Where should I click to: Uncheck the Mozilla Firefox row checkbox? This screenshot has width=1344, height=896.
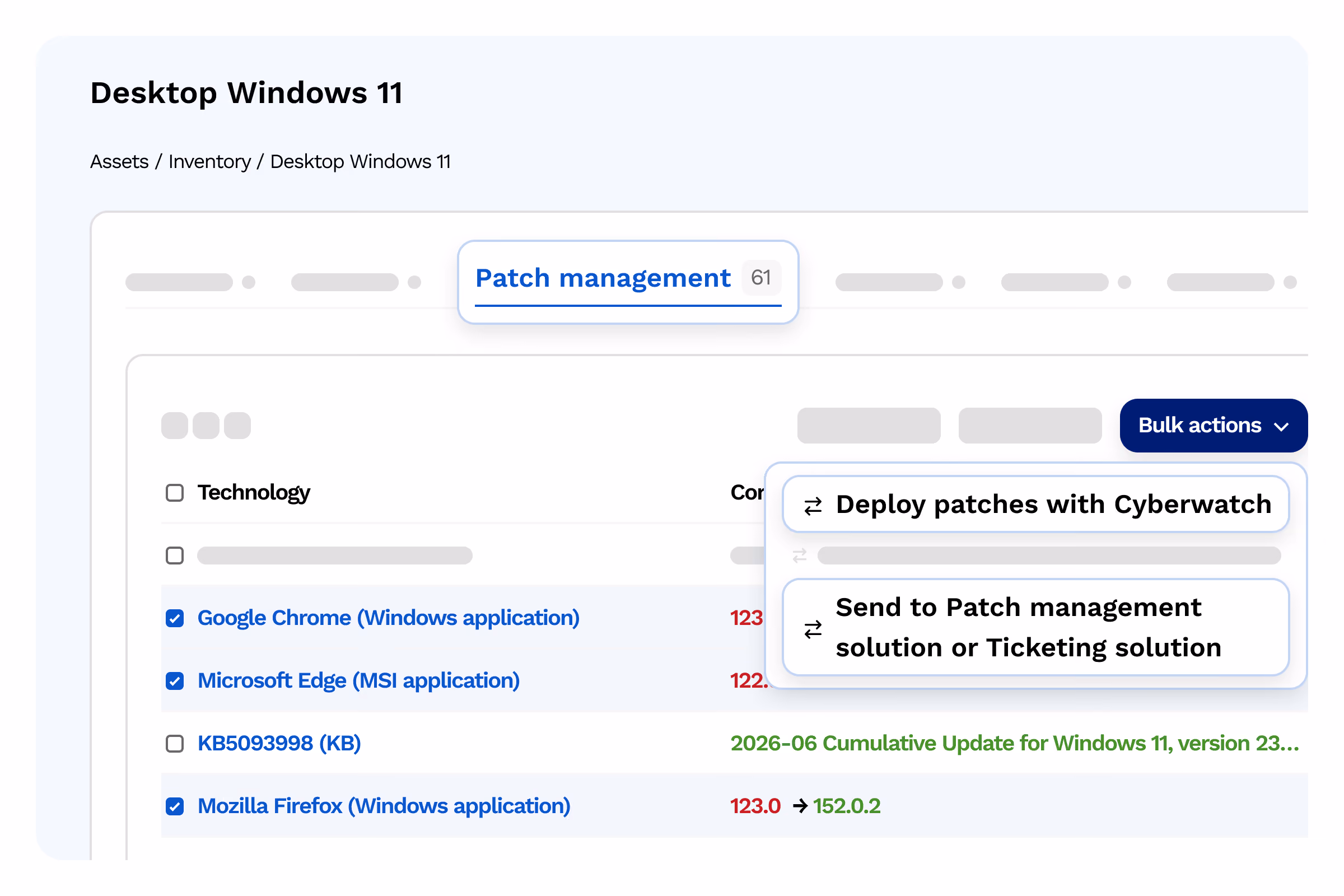(175, 806)
